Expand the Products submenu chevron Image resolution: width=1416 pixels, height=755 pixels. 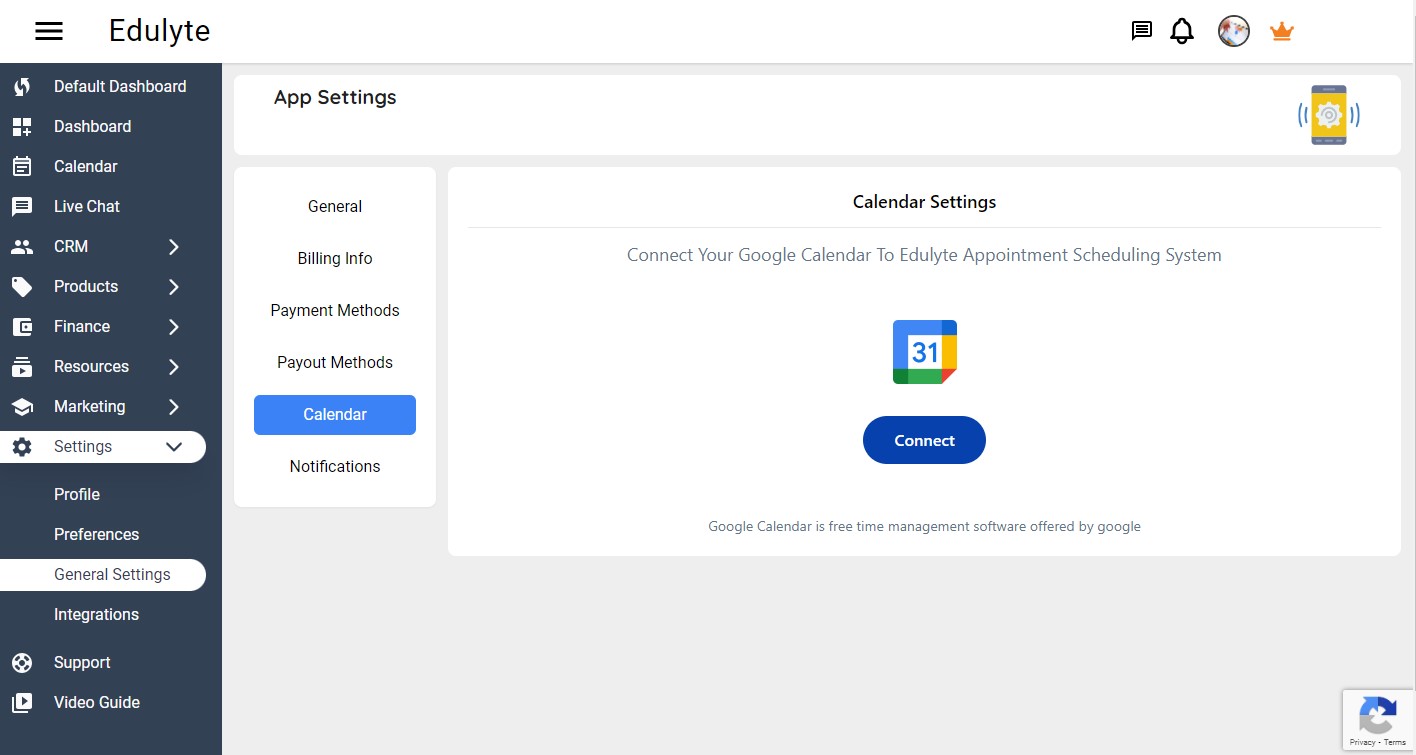(x=174, y=287)
